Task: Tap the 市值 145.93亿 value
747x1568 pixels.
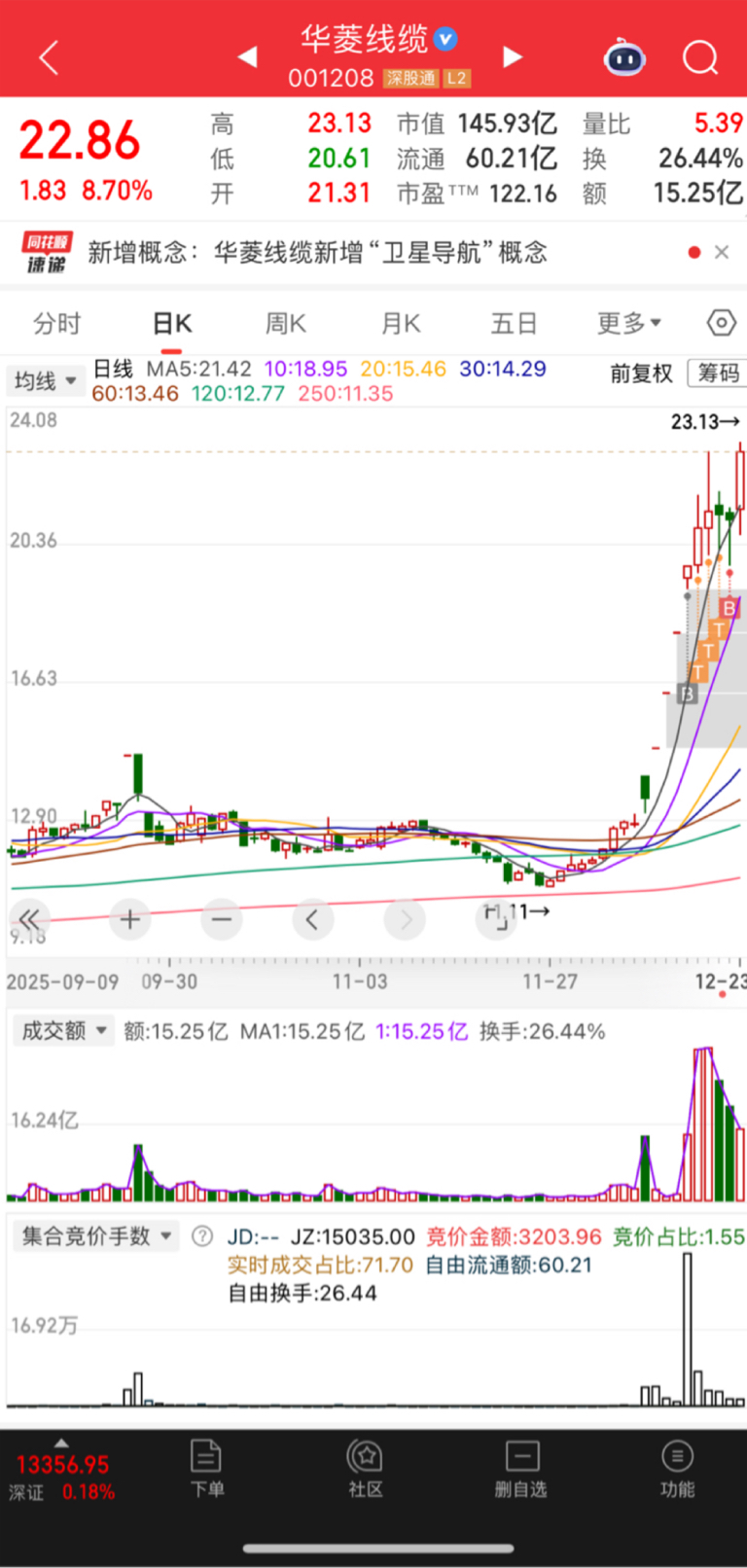Action: coord(507,124)
